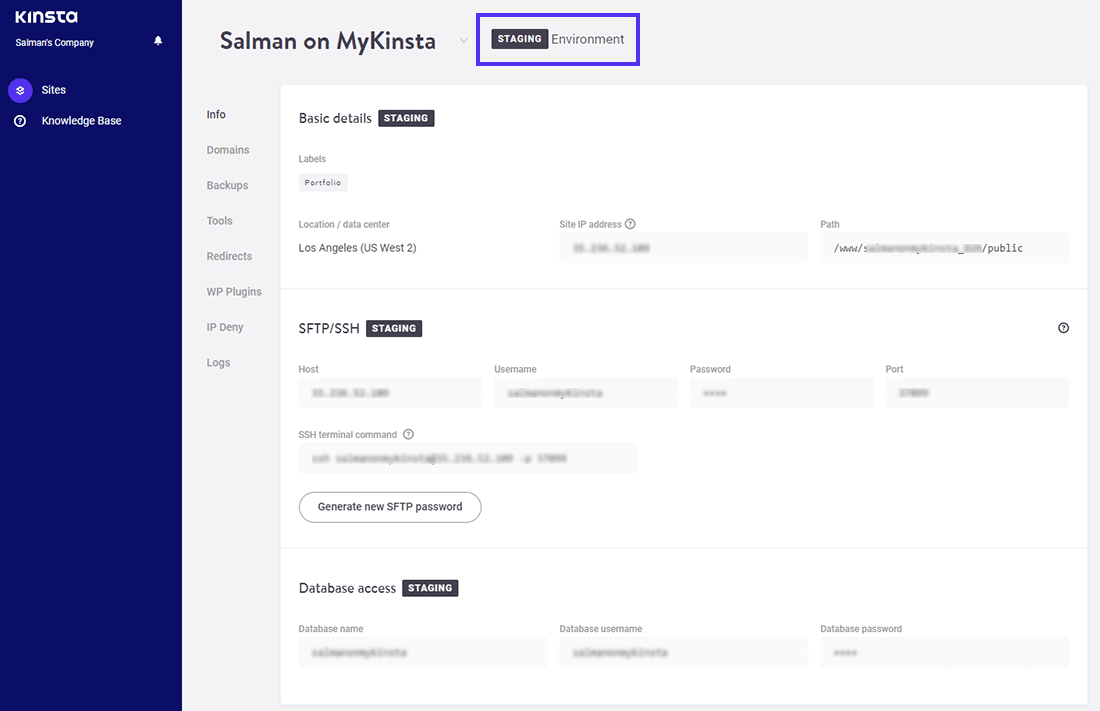Click Generate new SFTP password
The height and width of the screenshot is (711, 1100).
point(390,507)
